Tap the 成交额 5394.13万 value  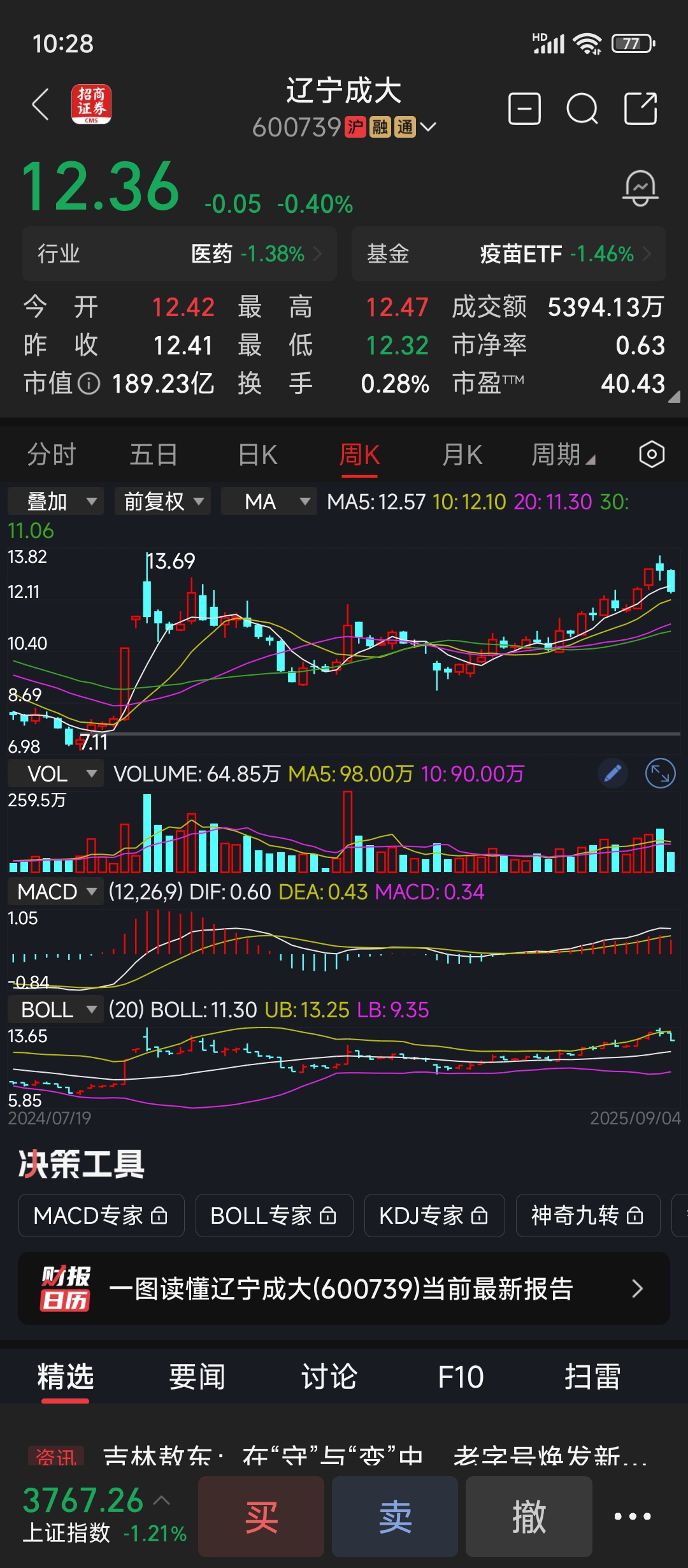606,307
